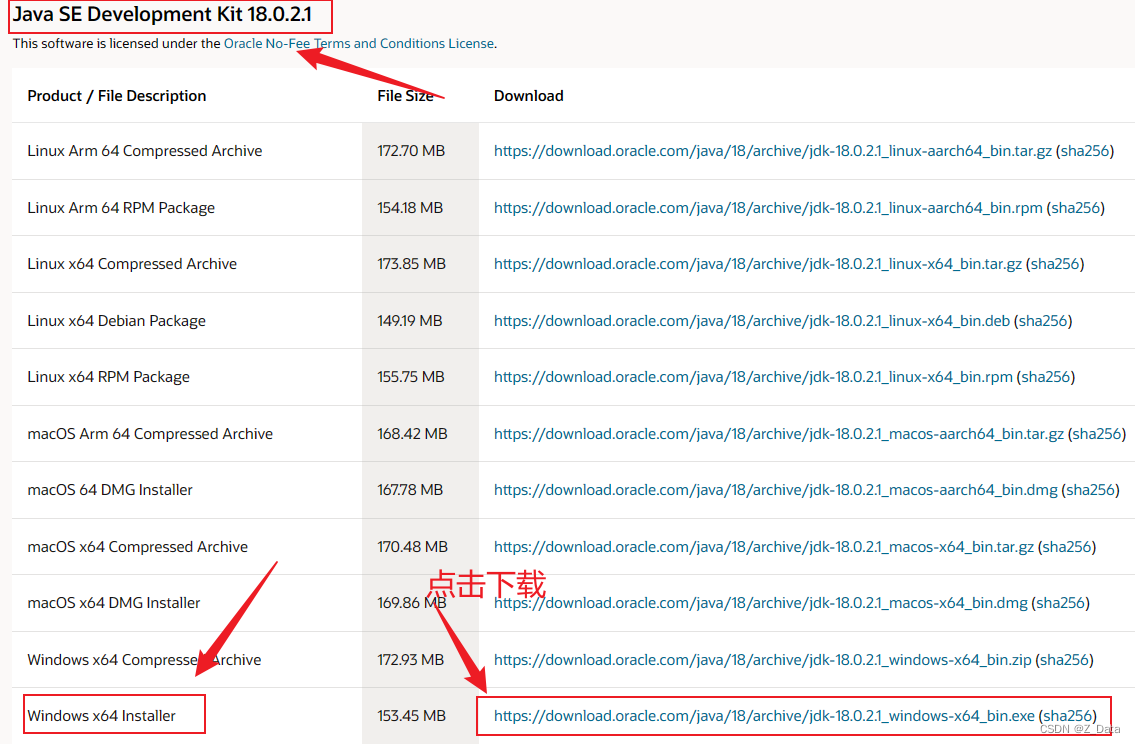This screenshot has height=744, width=1135.
Task: Select the macOS Arm 64 Compressed Archive label
Action: tap(150, 434)
